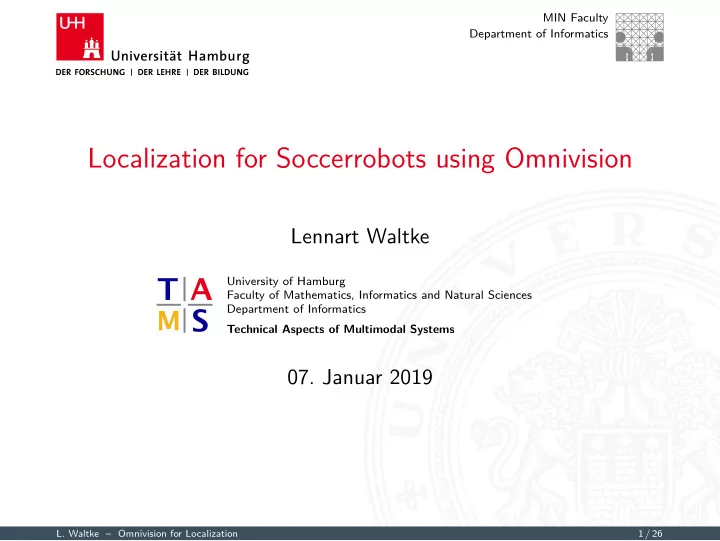Click the slide counter '1 / 26'

click(x=650, y=534)
